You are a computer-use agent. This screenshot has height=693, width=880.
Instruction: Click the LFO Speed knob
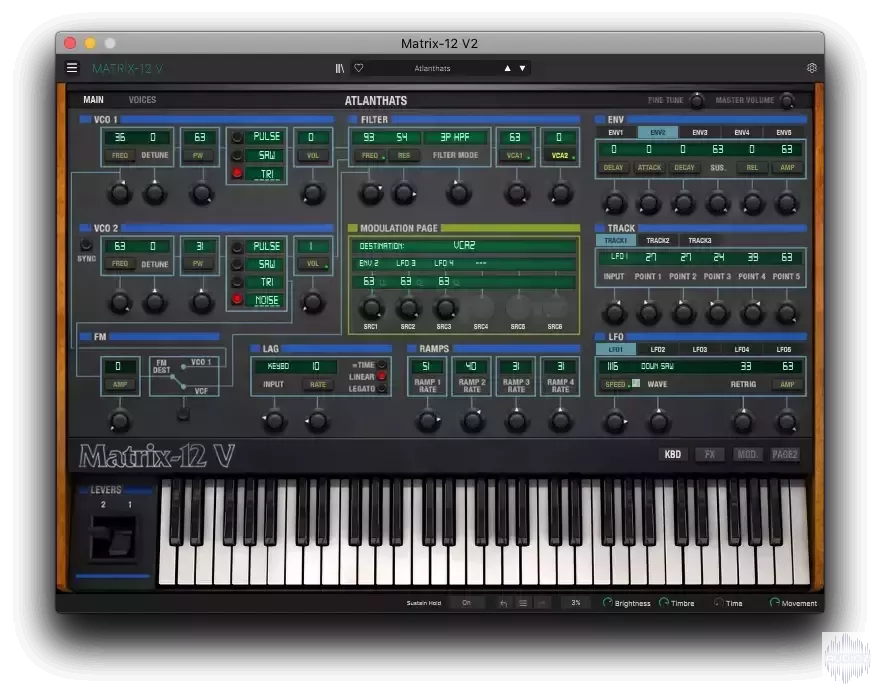pyautogui.click(x=615, y=421)
